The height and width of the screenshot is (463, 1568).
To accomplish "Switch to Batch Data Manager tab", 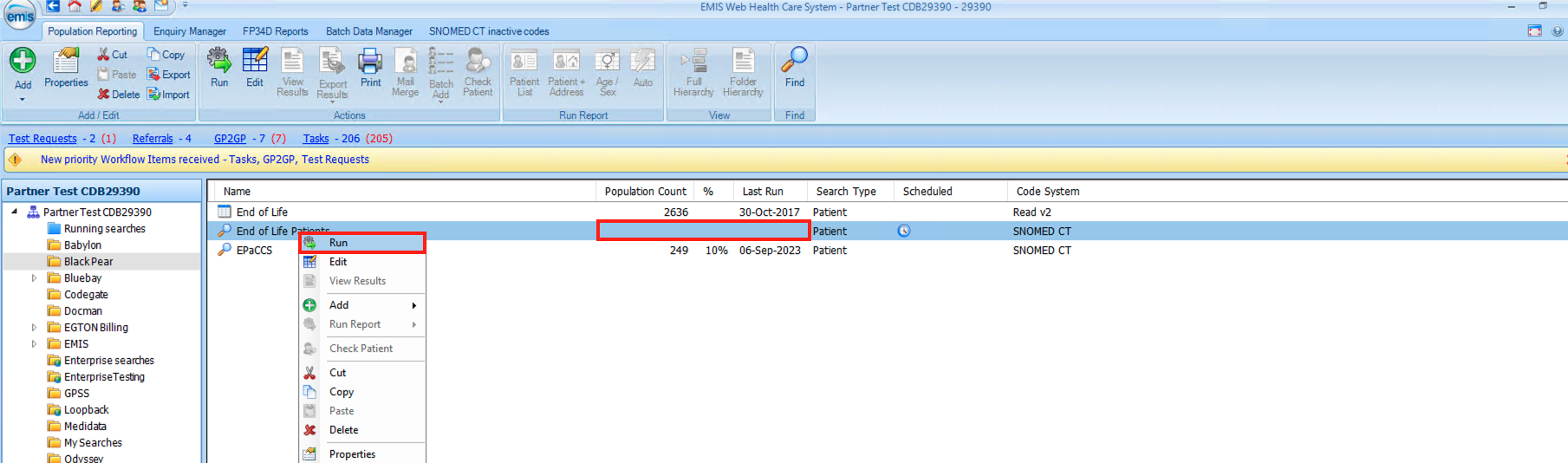I will tap(369, 31).
